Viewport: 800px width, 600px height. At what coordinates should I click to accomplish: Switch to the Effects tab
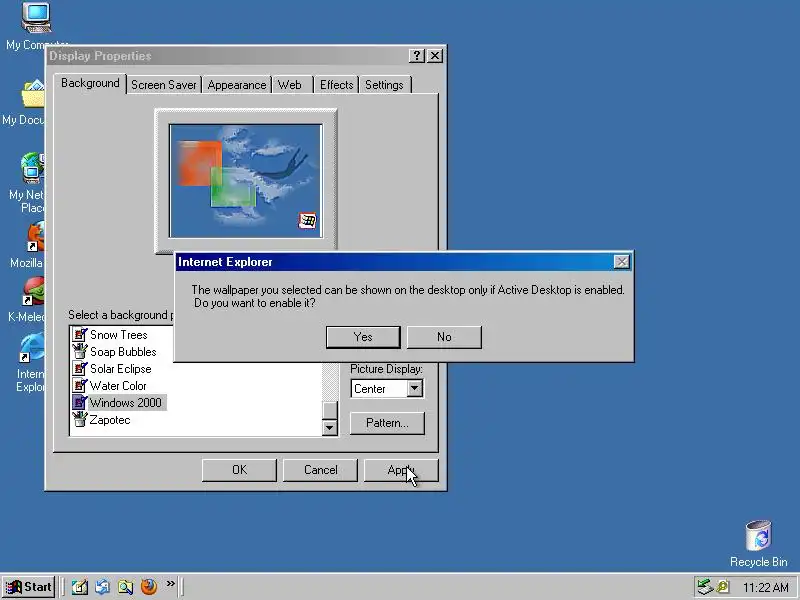(x=337, y=85)
